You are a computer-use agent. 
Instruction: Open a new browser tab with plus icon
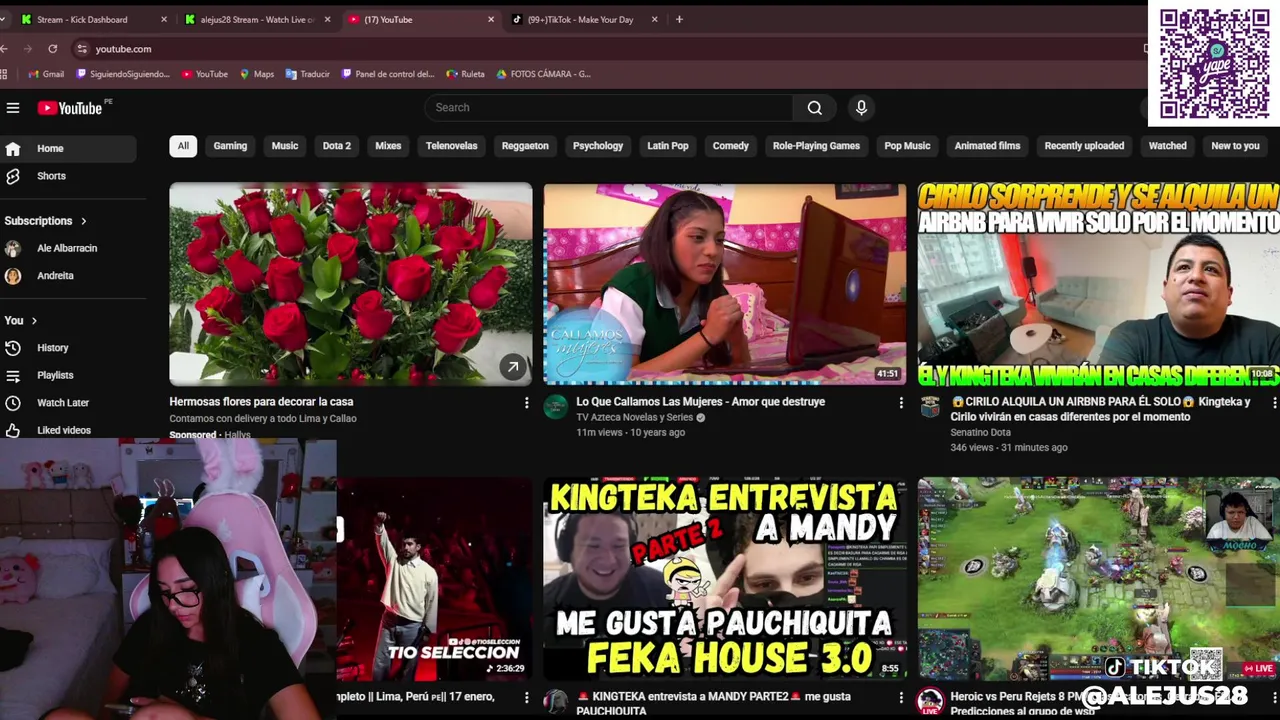click(x=679, y=19)
